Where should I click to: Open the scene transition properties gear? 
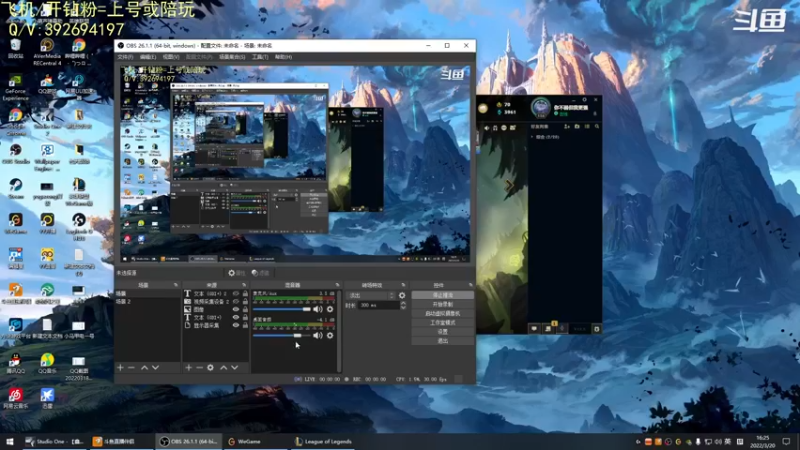coord(402,295)
